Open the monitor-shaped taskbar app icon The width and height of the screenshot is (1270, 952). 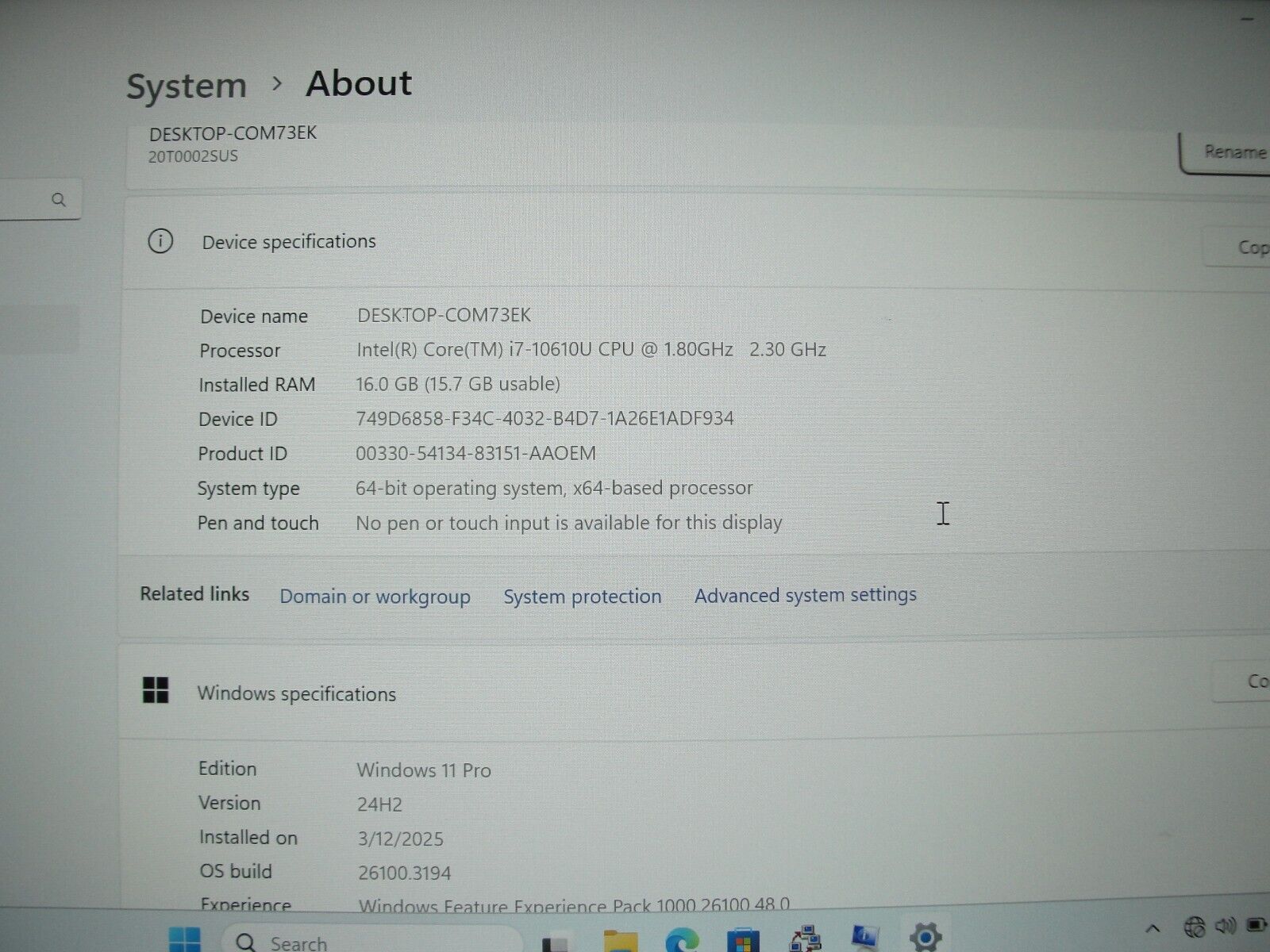point(865,938)
